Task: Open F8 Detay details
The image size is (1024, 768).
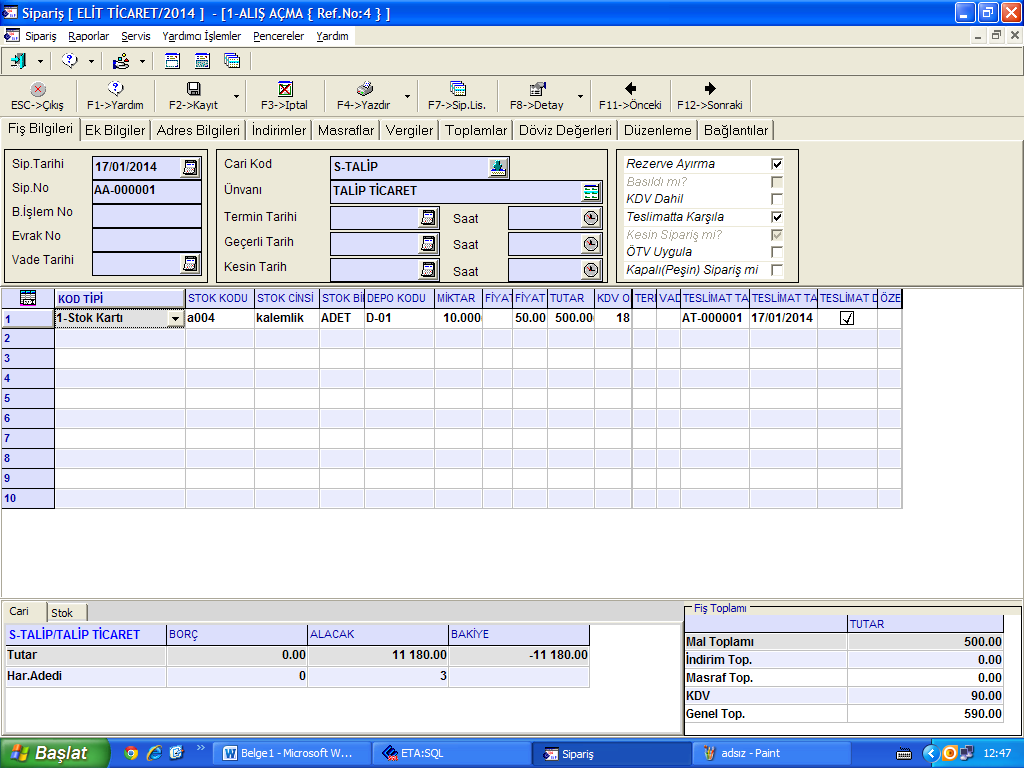Action: coord(537,96)
